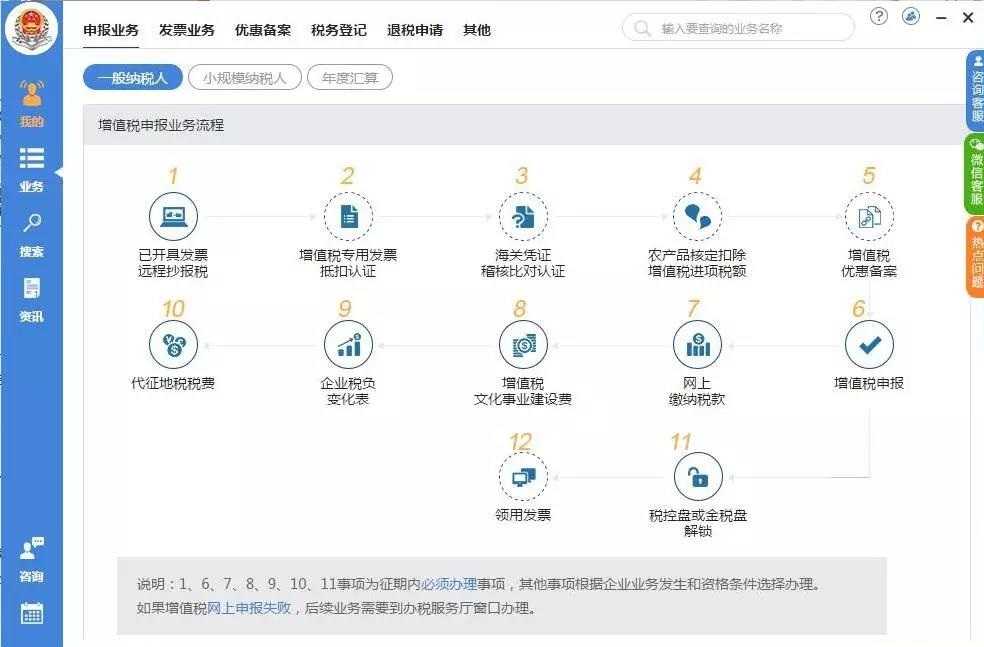Open the 业务 section in the sidebar
The width and height of the screenshot is (984, 647).
(x=31, y=168)
